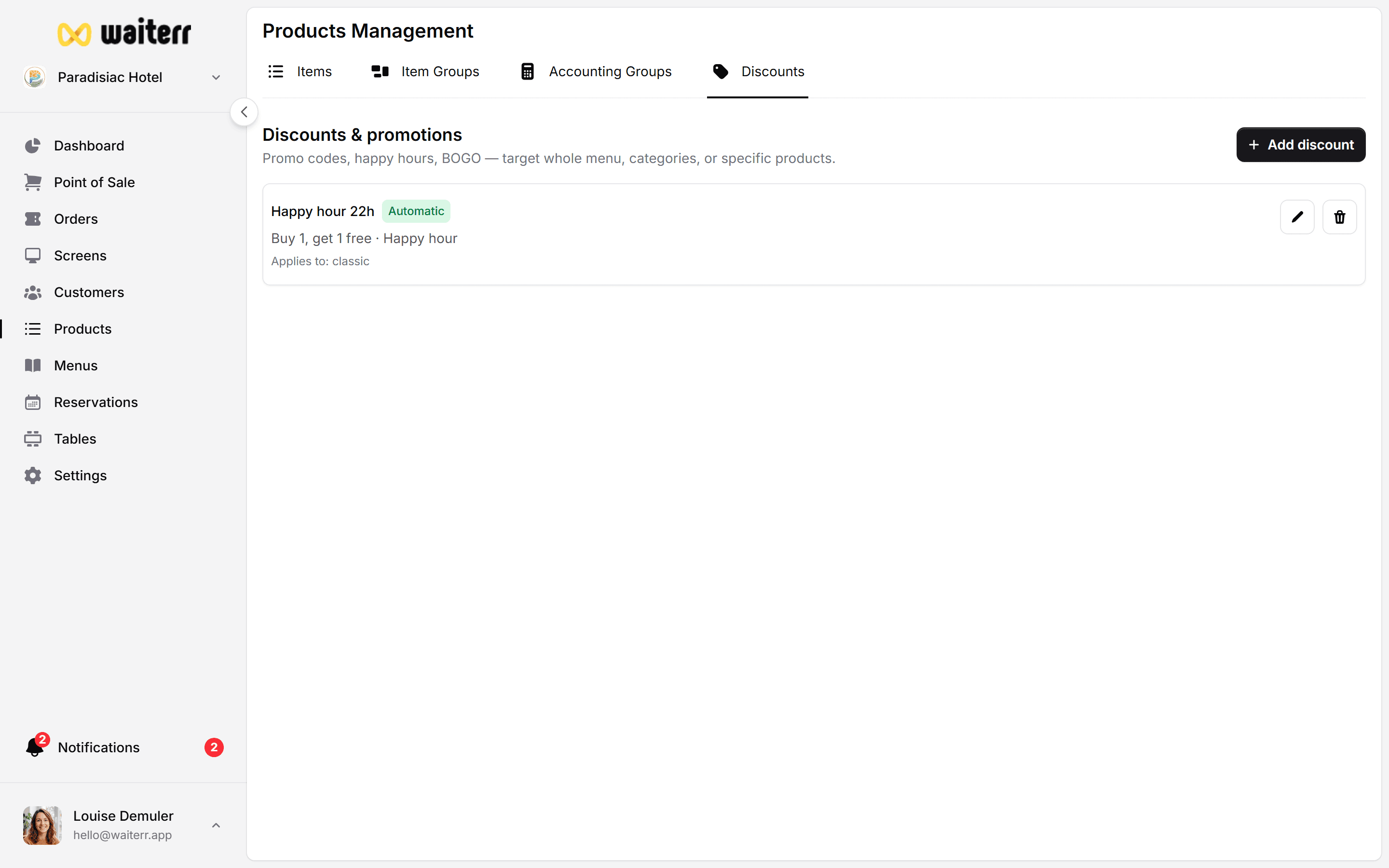Open the Menus page
Viewport: 1389px width, 868px height.
[76, 366]
